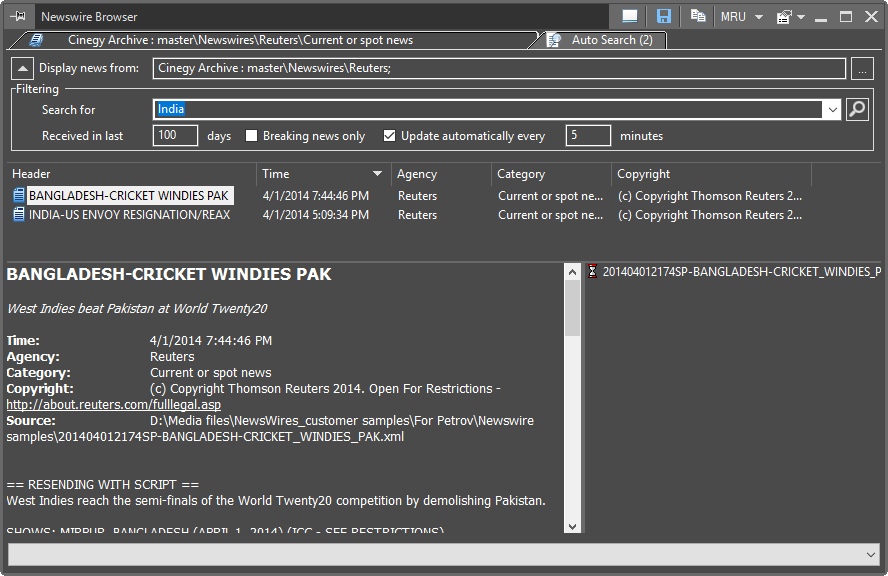Screen dimensions: 888x576
Task: Click the Auto Search tab icon
Action: [x=554, y=40]
